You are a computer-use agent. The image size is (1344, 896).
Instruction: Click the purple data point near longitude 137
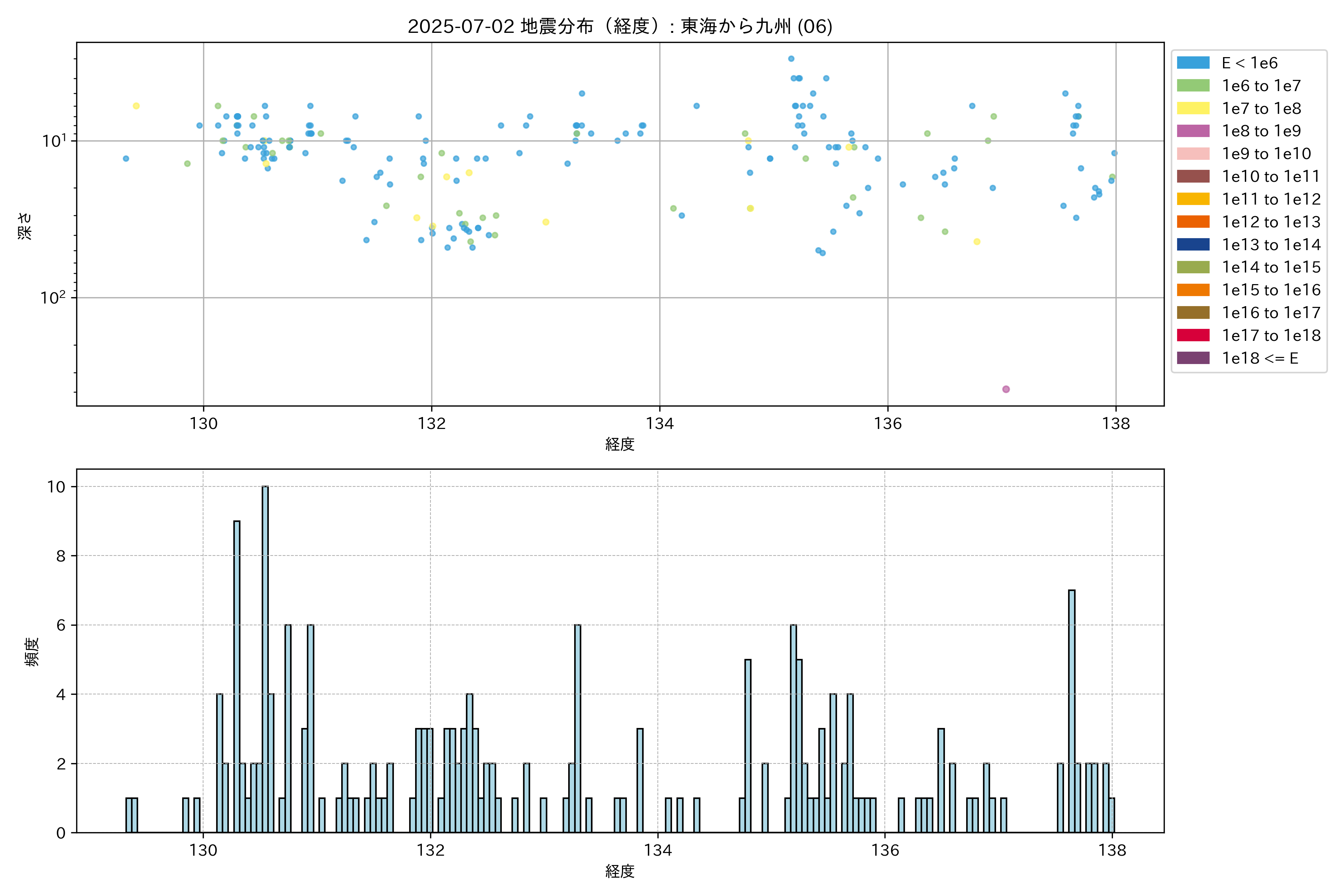coord(1006,389)
